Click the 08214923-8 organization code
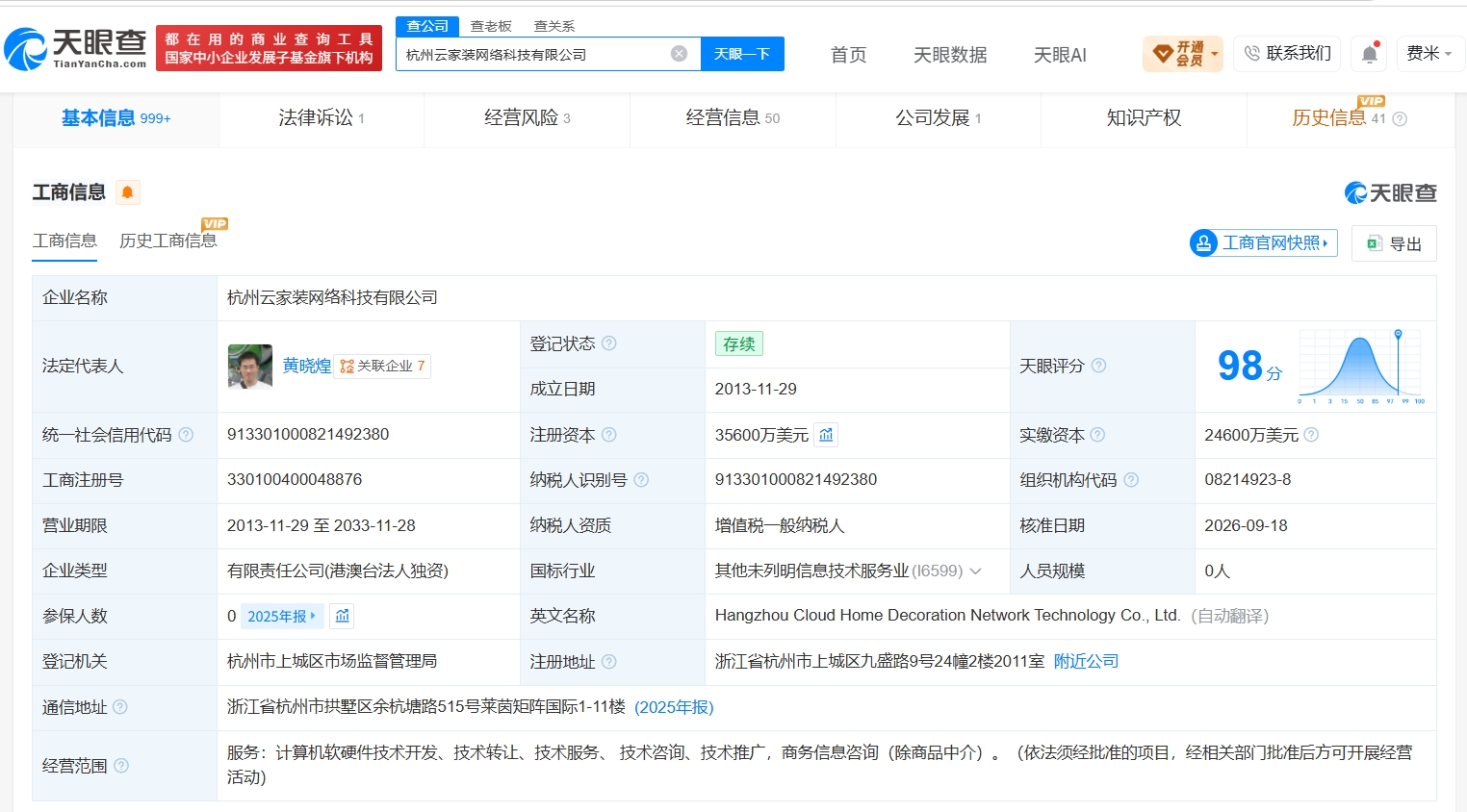 click(x=1248, y=480)
